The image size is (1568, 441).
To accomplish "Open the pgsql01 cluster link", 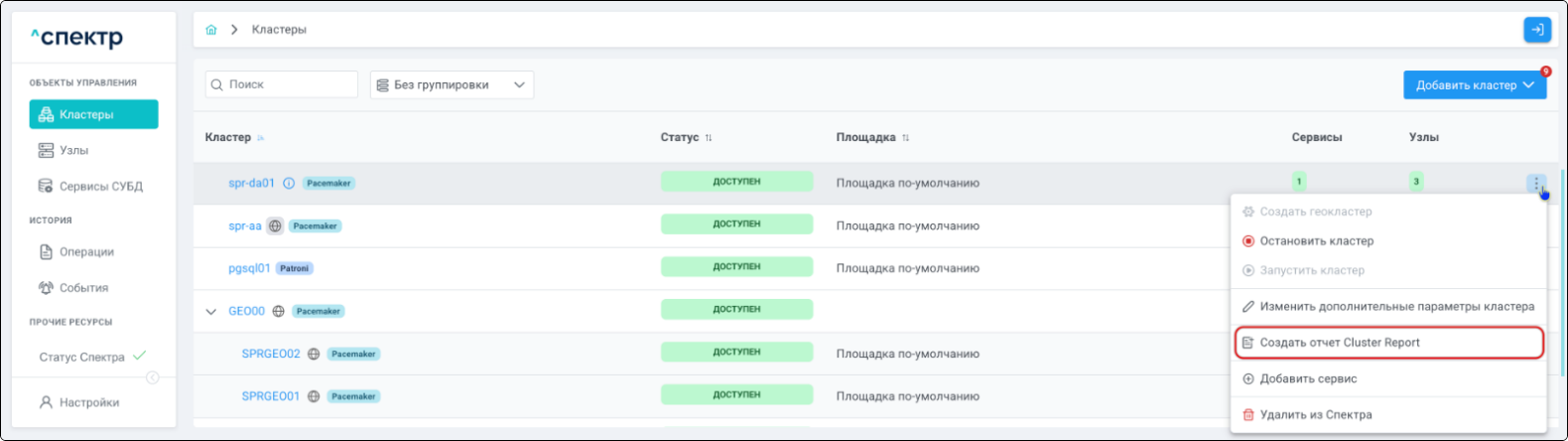I will (x=249, y=268).
